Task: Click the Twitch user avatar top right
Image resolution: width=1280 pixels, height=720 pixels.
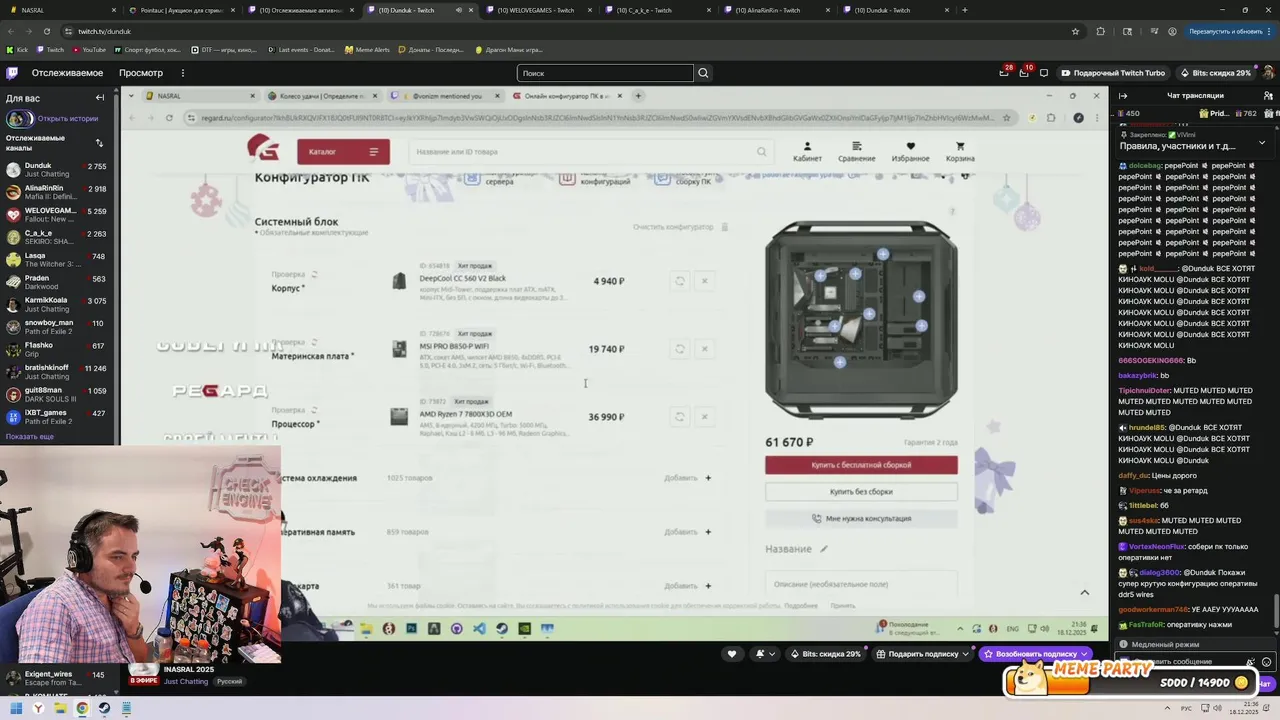Action: tap(1267, 73)
